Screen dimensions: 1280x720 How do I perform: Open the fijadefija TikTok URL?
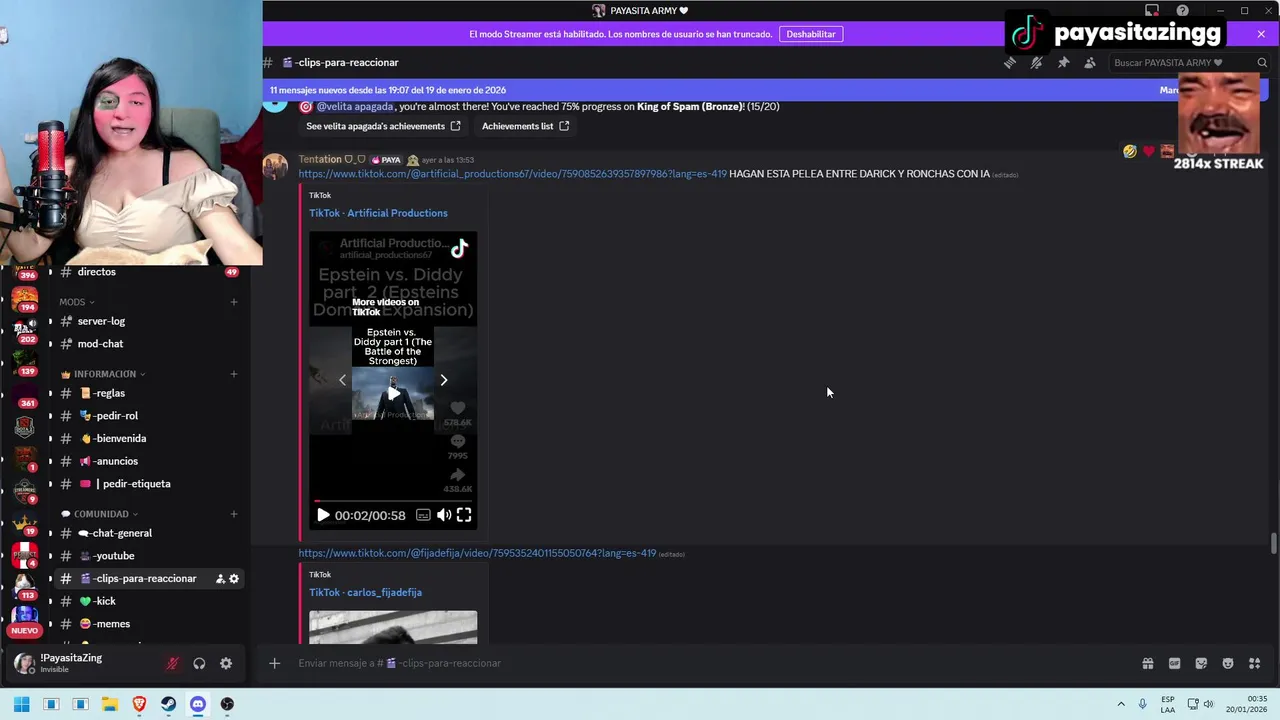[477, 553]
